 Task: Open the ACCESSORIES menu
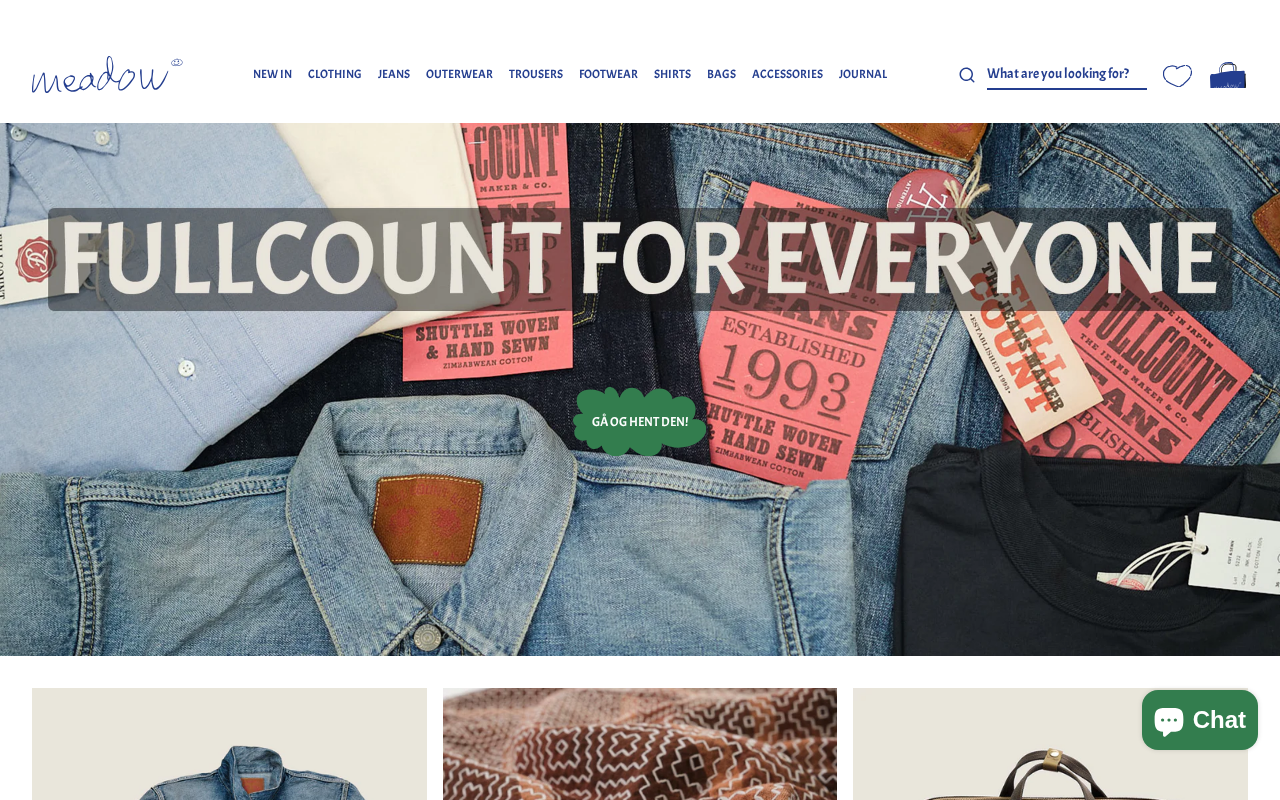(x=787, y=75)
